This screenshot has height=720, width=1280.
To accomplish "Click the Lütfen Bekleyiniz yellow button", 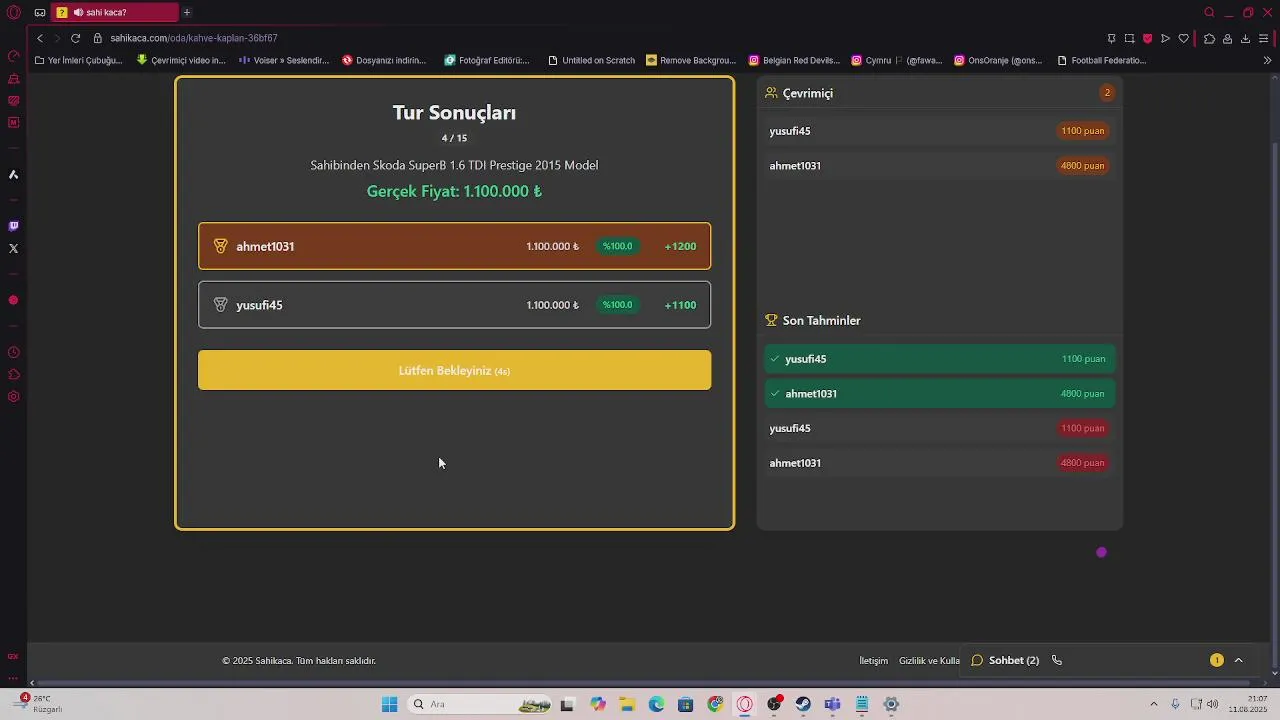I will (455, 370).
